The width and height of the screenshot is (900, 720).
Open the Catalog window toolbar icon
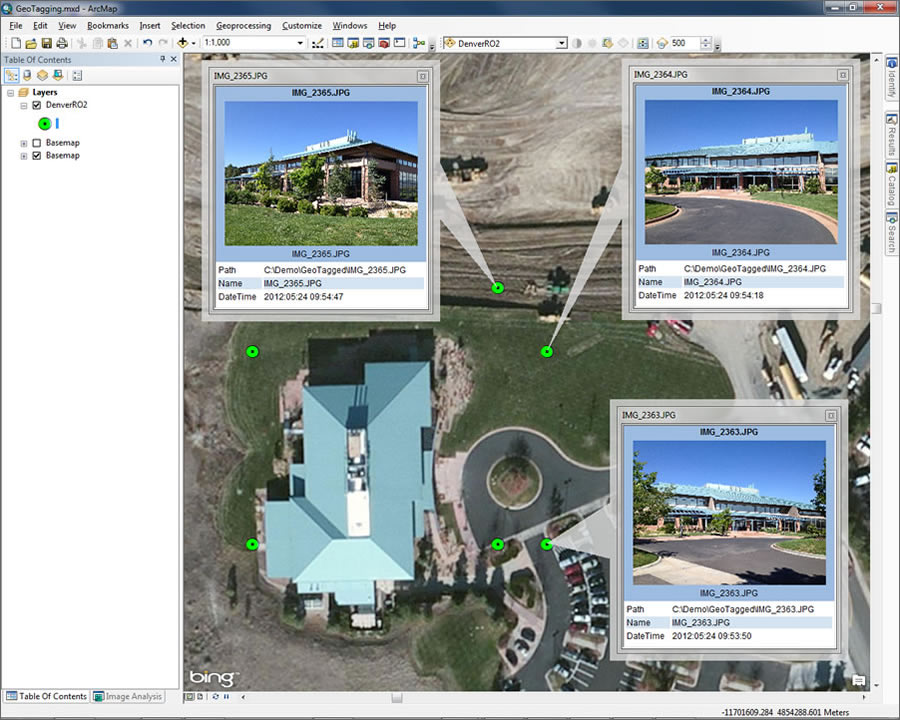point(353,43)
